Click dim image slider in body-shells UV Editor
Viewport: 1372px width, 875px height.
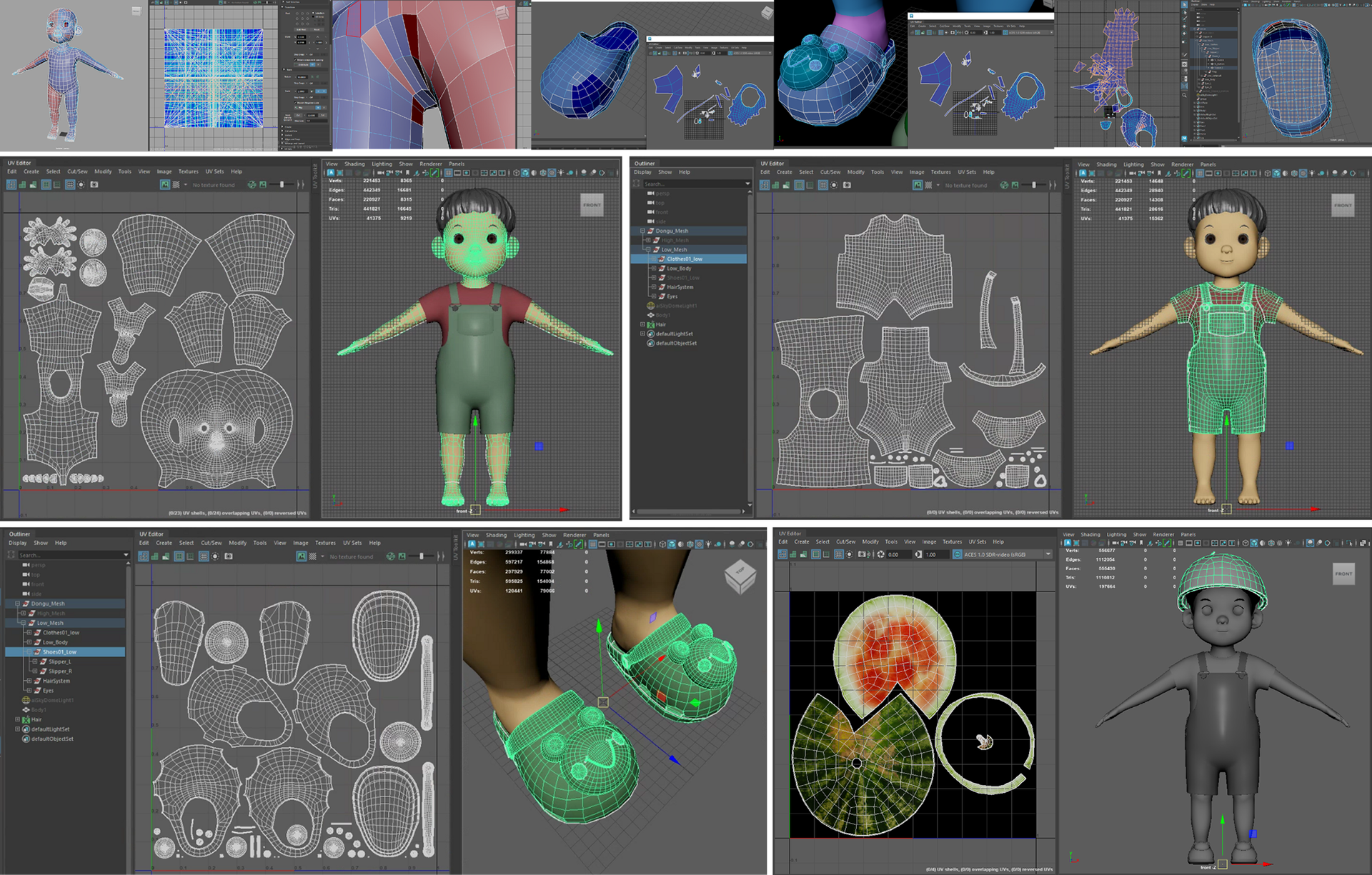(282, 184)
